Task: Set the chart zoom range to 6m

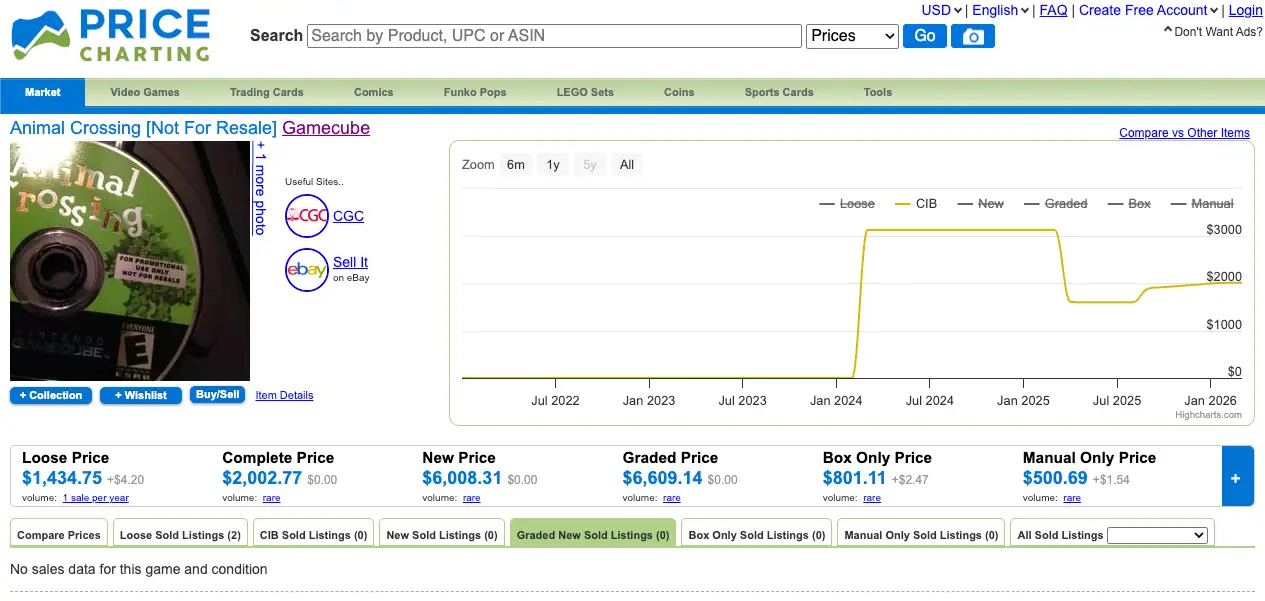Action: coord(515,164)
